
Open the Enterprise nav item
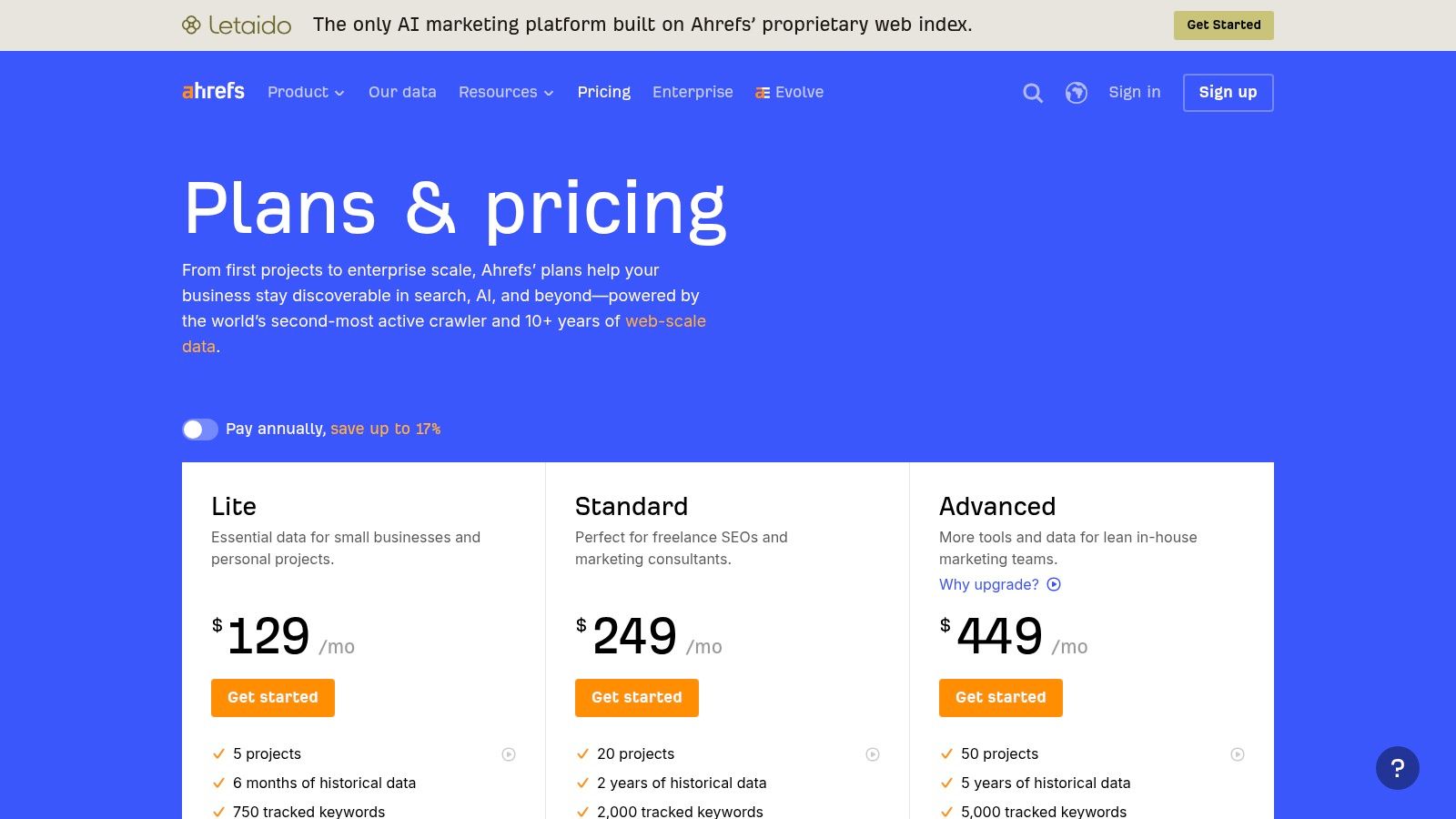693,92
